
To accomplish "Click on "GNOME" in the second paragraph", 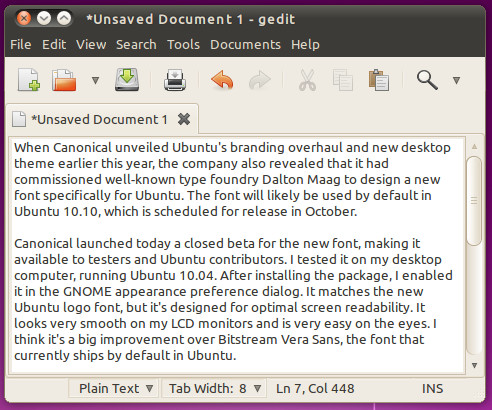I will [87, 292].
